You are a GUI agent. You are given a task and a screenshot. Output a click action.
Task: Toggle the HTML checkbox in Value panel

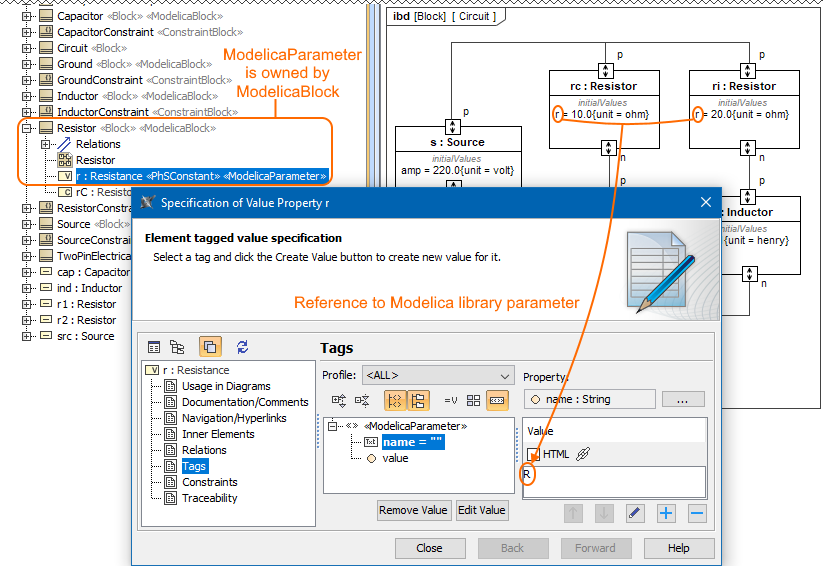[533, 454]
